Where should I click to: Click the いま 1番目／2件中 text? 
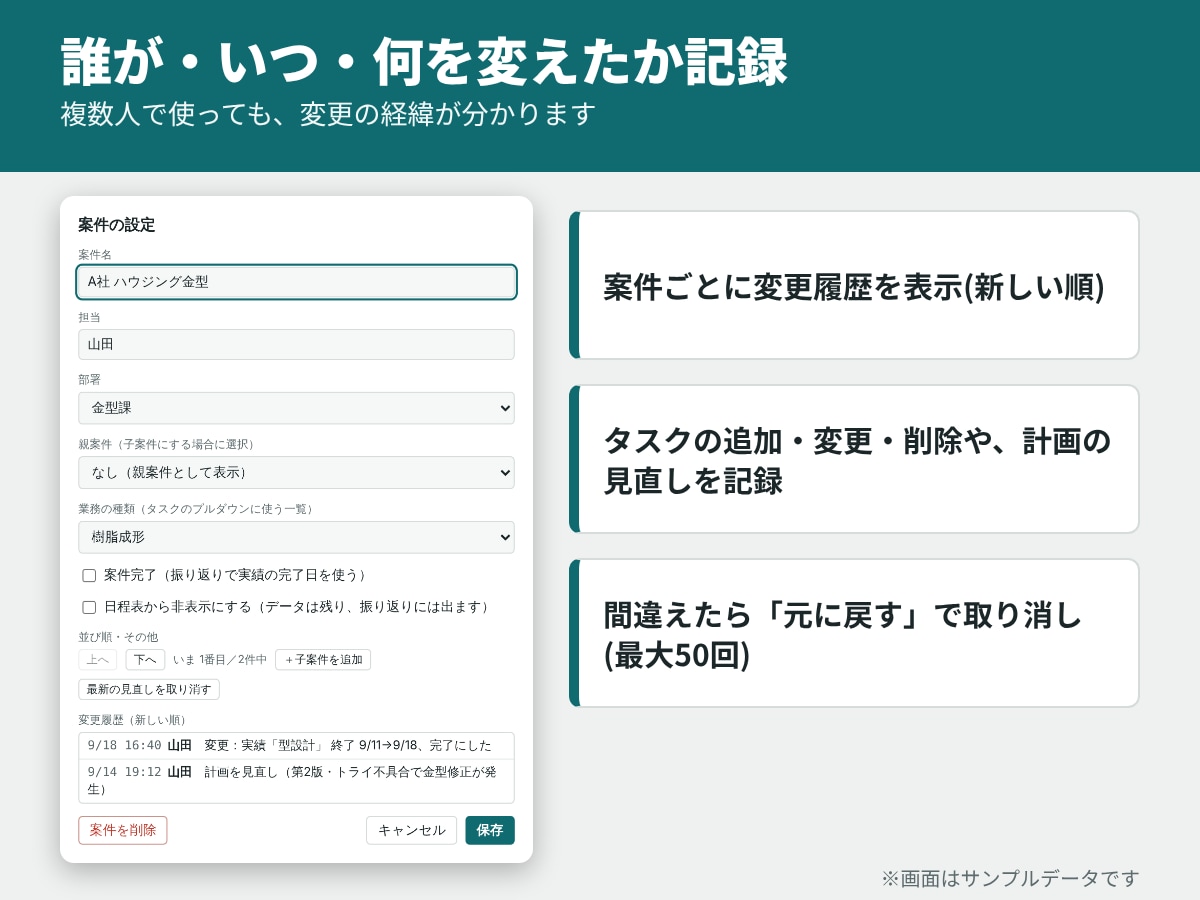(x=220, y=660)
